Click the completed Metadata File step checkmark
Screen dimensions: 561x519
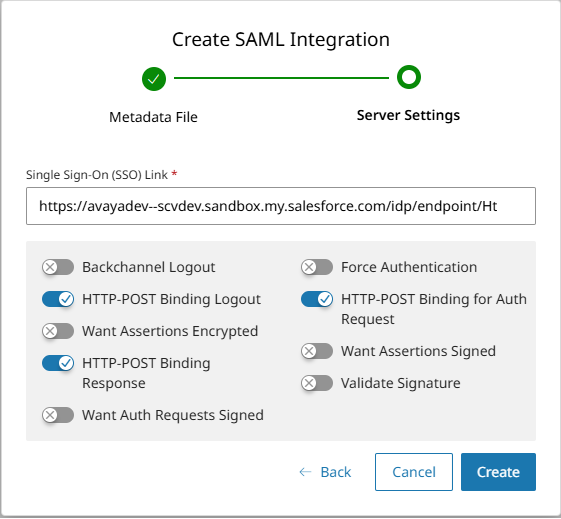(x=154, y=79)
